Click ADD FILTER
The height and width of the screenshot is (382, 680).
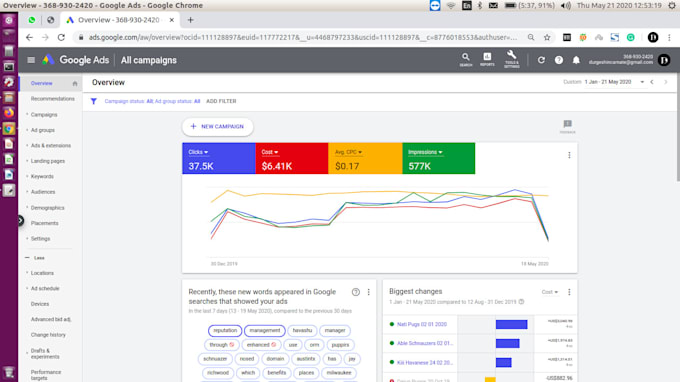(x=221, y=101)
